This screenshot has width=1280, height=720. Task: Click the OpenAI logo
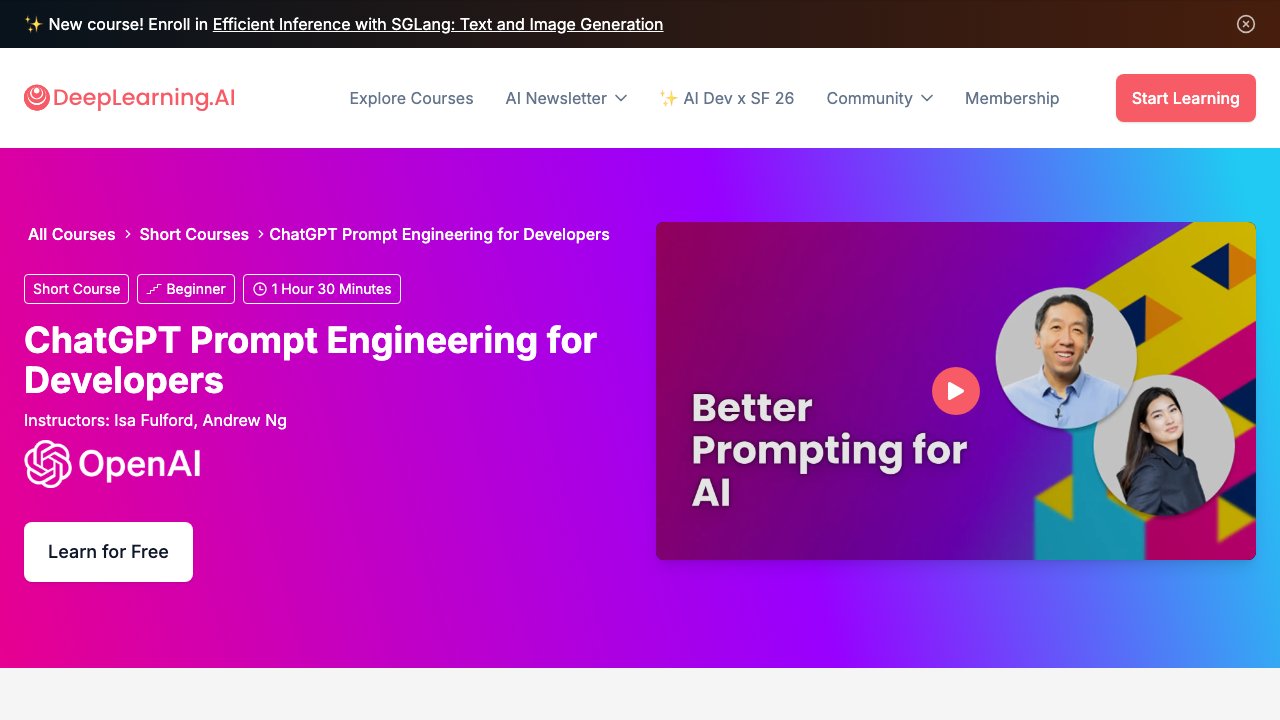pyautogui.click(x=113, y=464)
